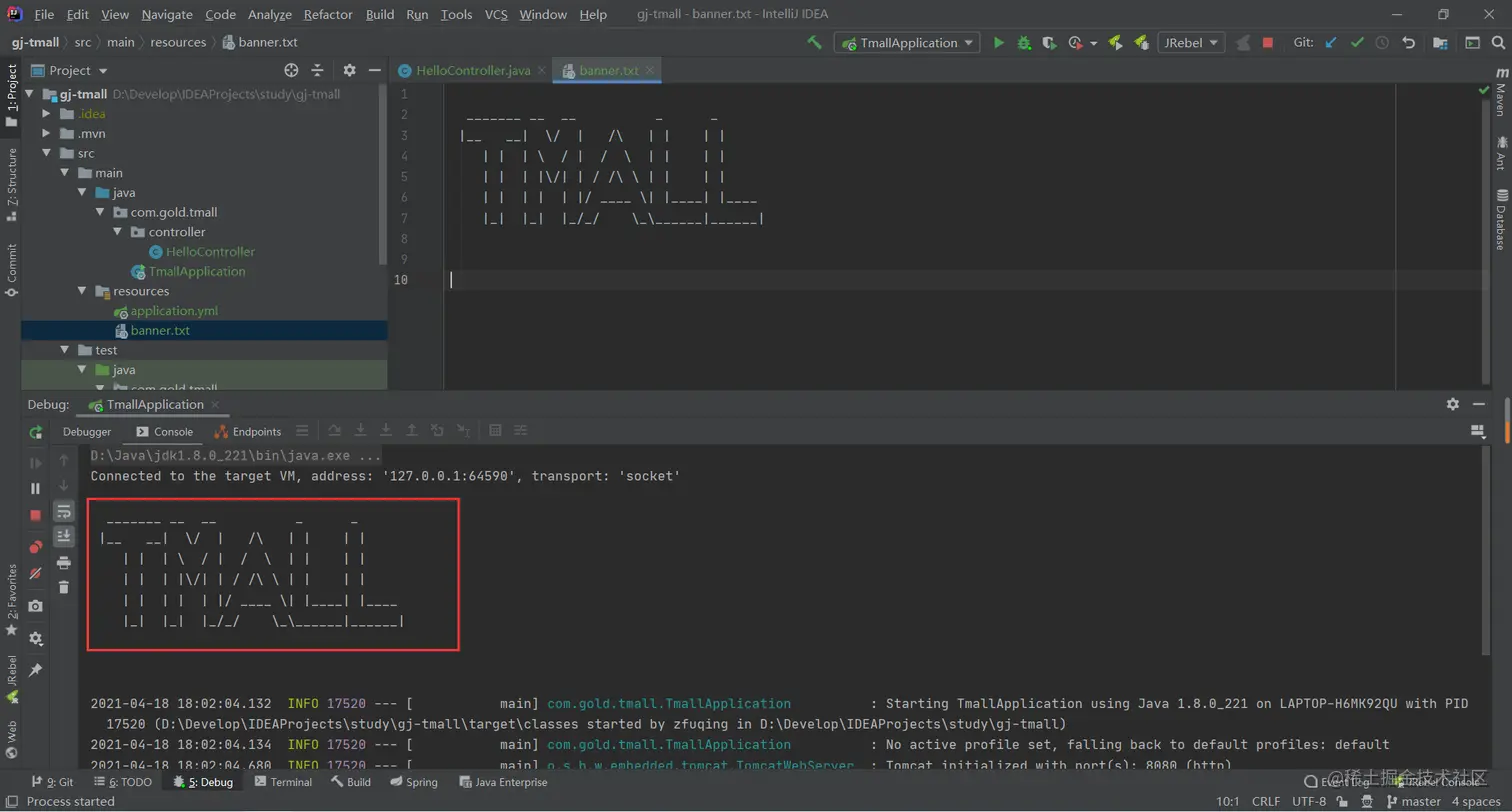Expand the .mvn folder
The height and width of the screenshot is (812, 1512).
click(46, 134)
